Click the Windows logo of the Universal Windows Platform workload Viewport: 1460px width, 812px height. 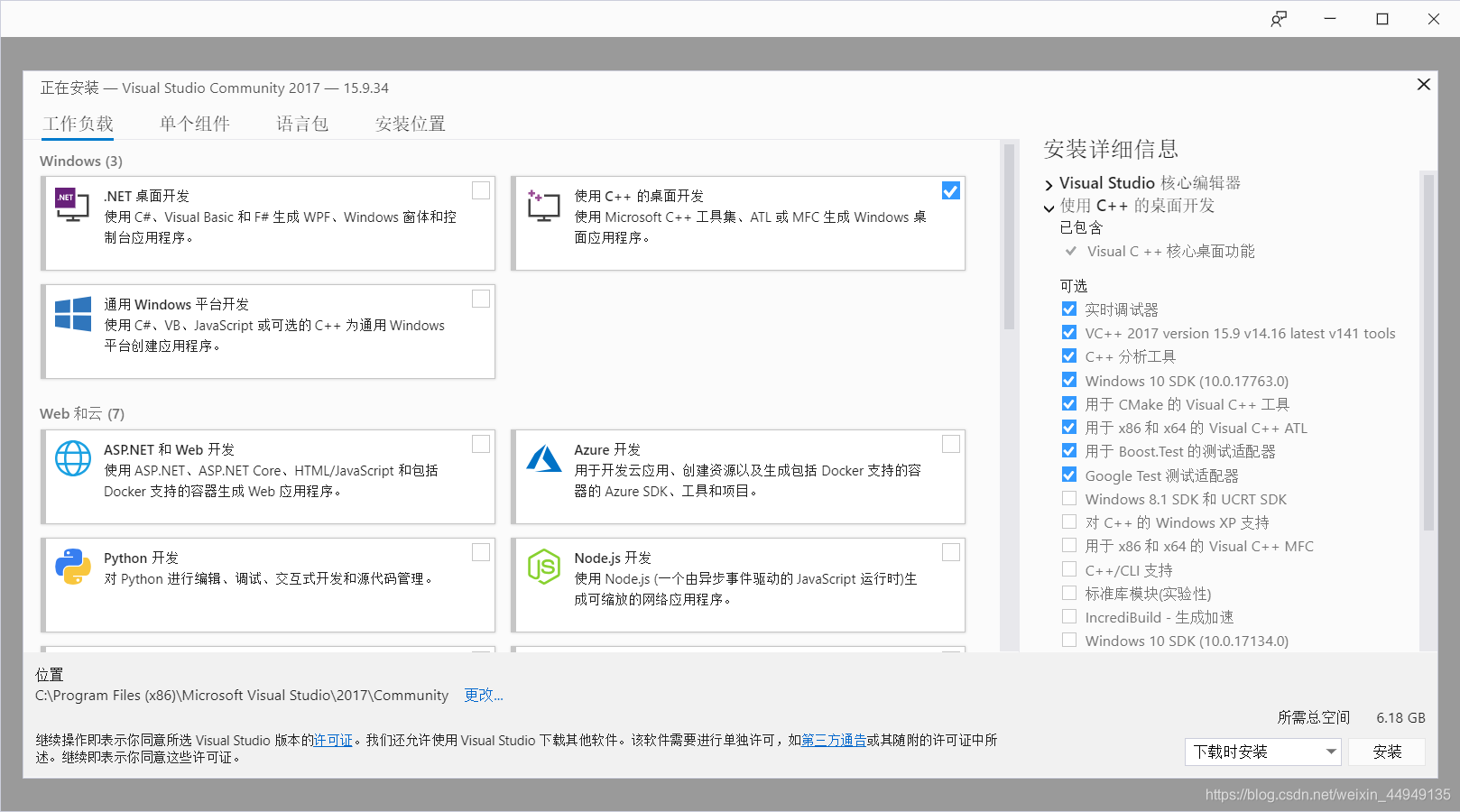[73, 314]
